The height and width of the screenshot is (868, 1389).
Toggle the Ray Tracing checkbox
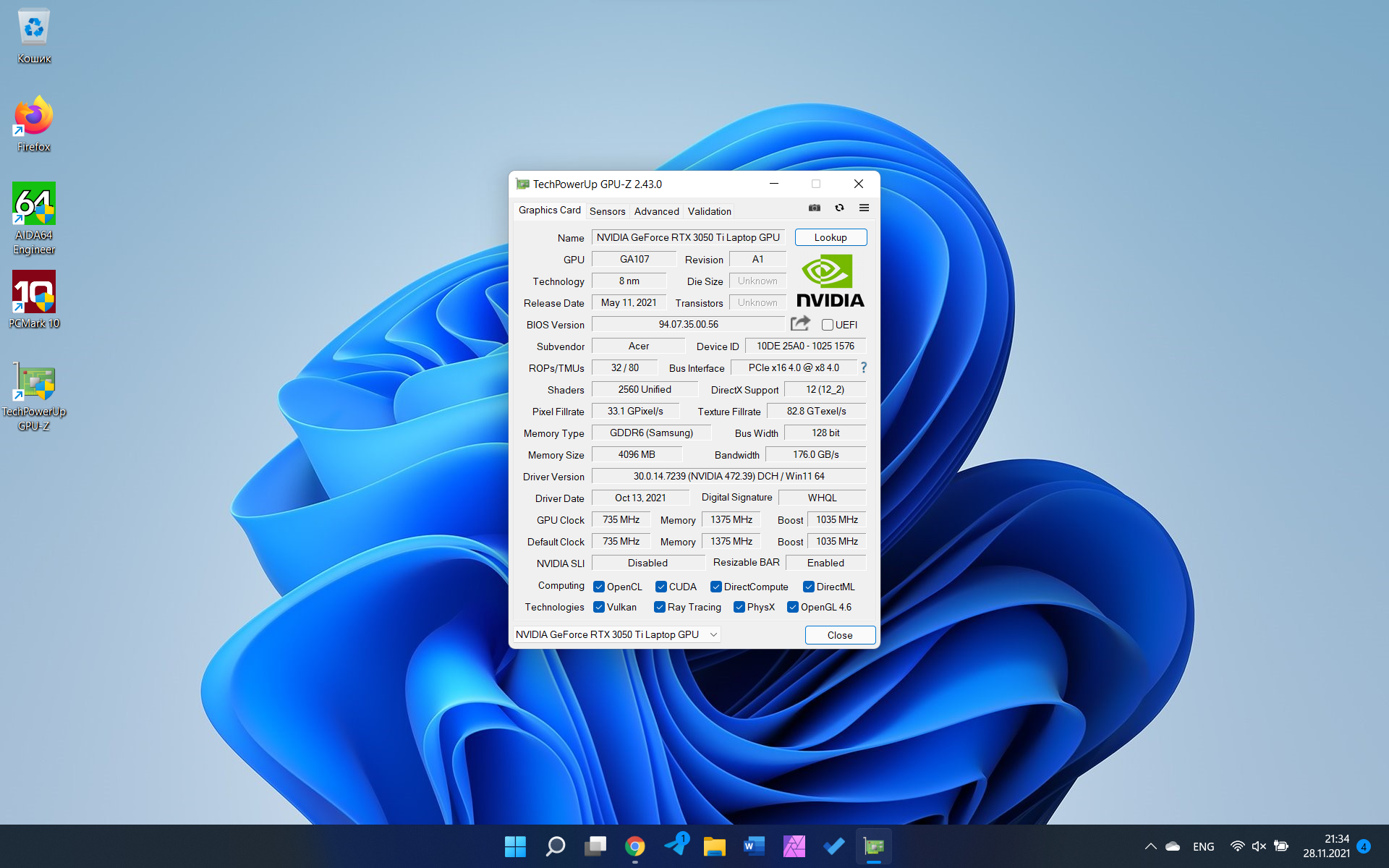pos(660,607)
